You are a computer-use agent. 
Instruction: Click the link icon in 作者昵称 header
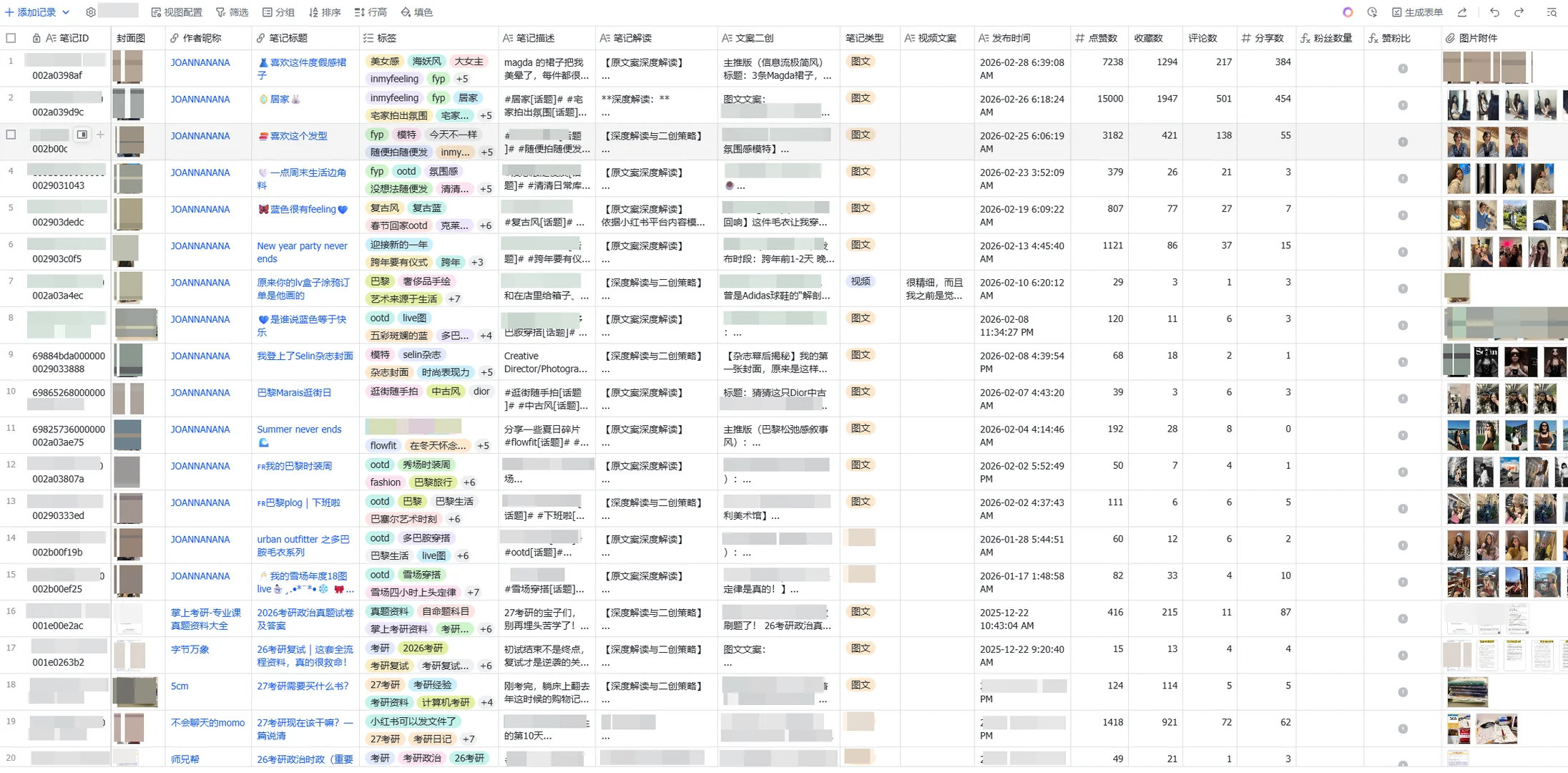(x=175, y=38)
